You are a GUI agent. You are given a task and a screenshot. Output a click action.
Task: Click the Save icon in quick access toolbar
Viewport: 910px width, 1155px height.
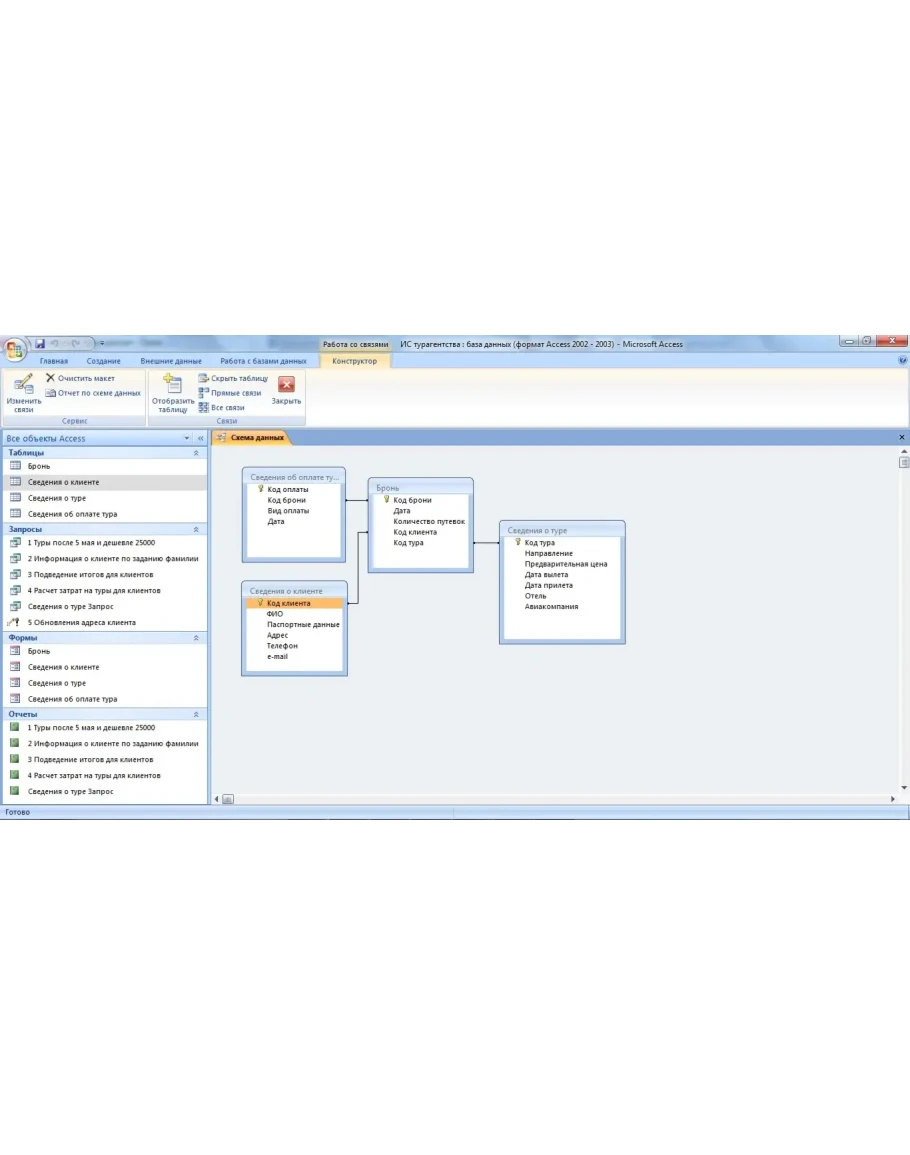[x=39, y=343]
